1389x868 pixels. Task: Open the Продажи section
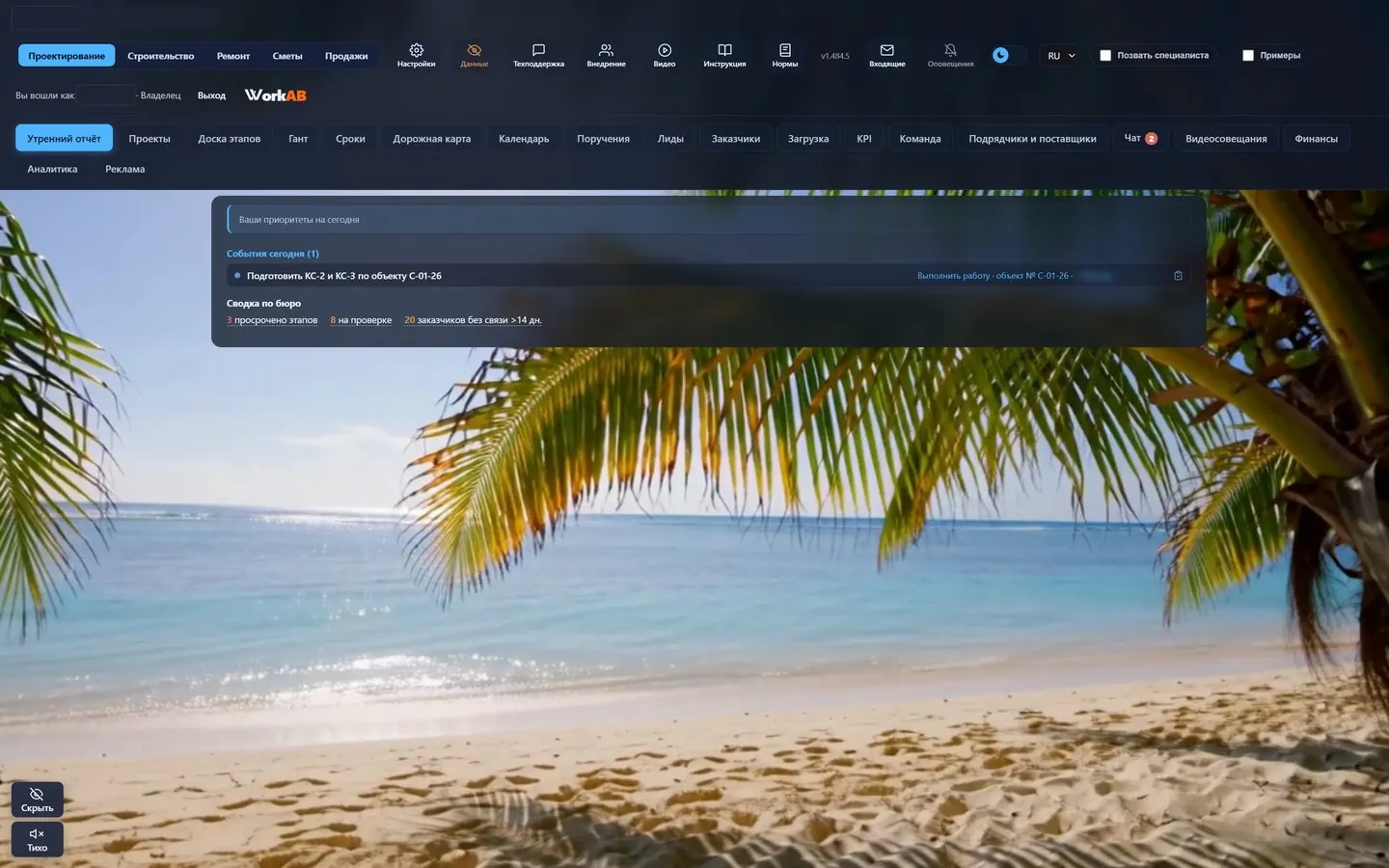(346, 56)
